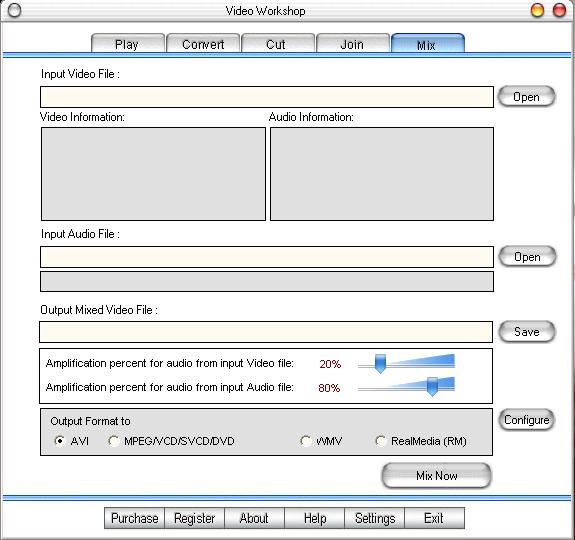Open the Settings button at bottom

click(374, 518)
